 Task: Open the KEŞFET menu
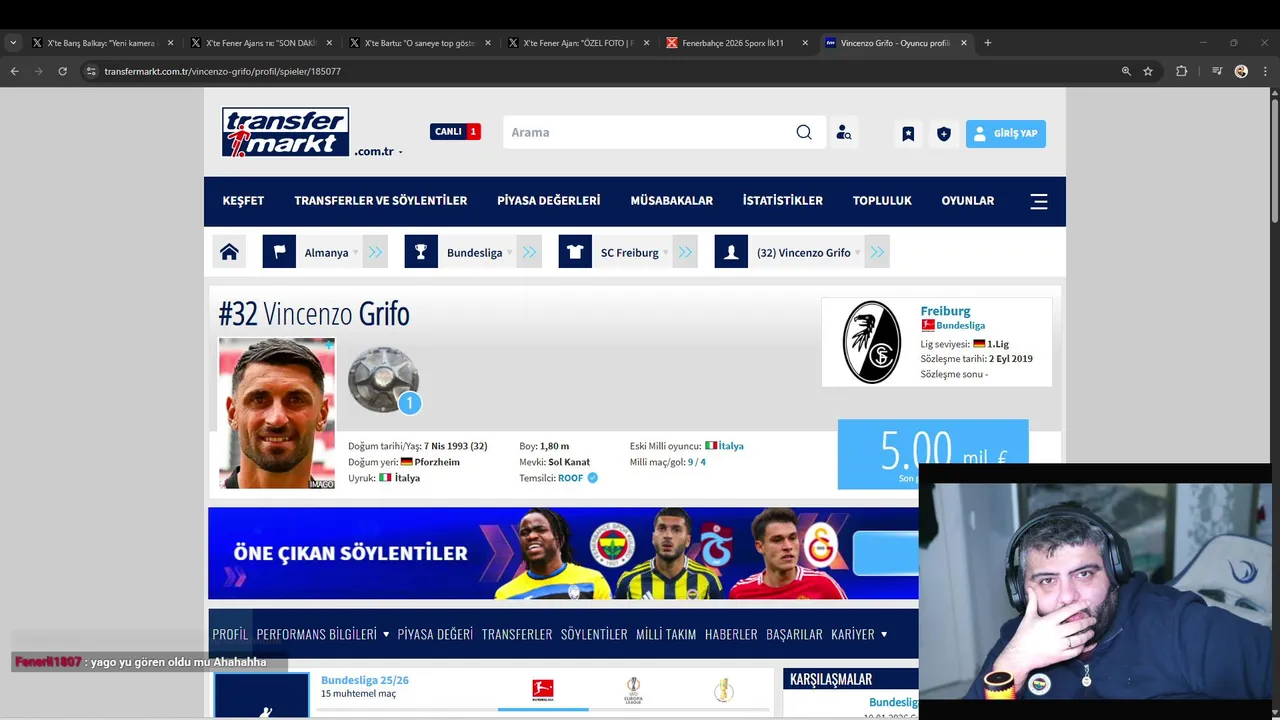point(243,201)
